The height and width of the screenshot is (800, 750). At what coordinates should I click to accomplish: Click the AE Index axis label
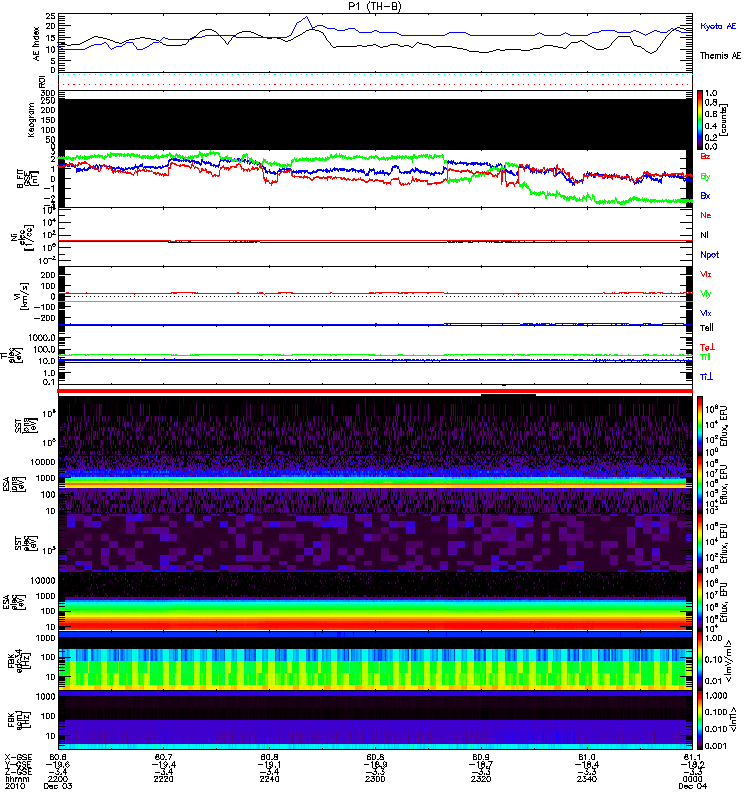36,44
